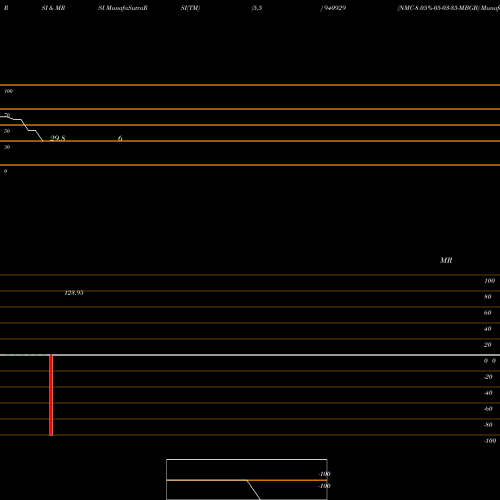The height and width of the screenshot is (500, 500).
Task: Click the 50 label on left RSI axis
Action: 7,131
